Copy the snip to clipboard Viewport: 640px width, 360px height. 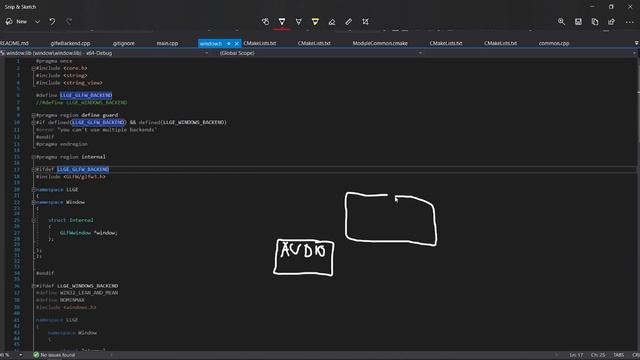[595, 22]
